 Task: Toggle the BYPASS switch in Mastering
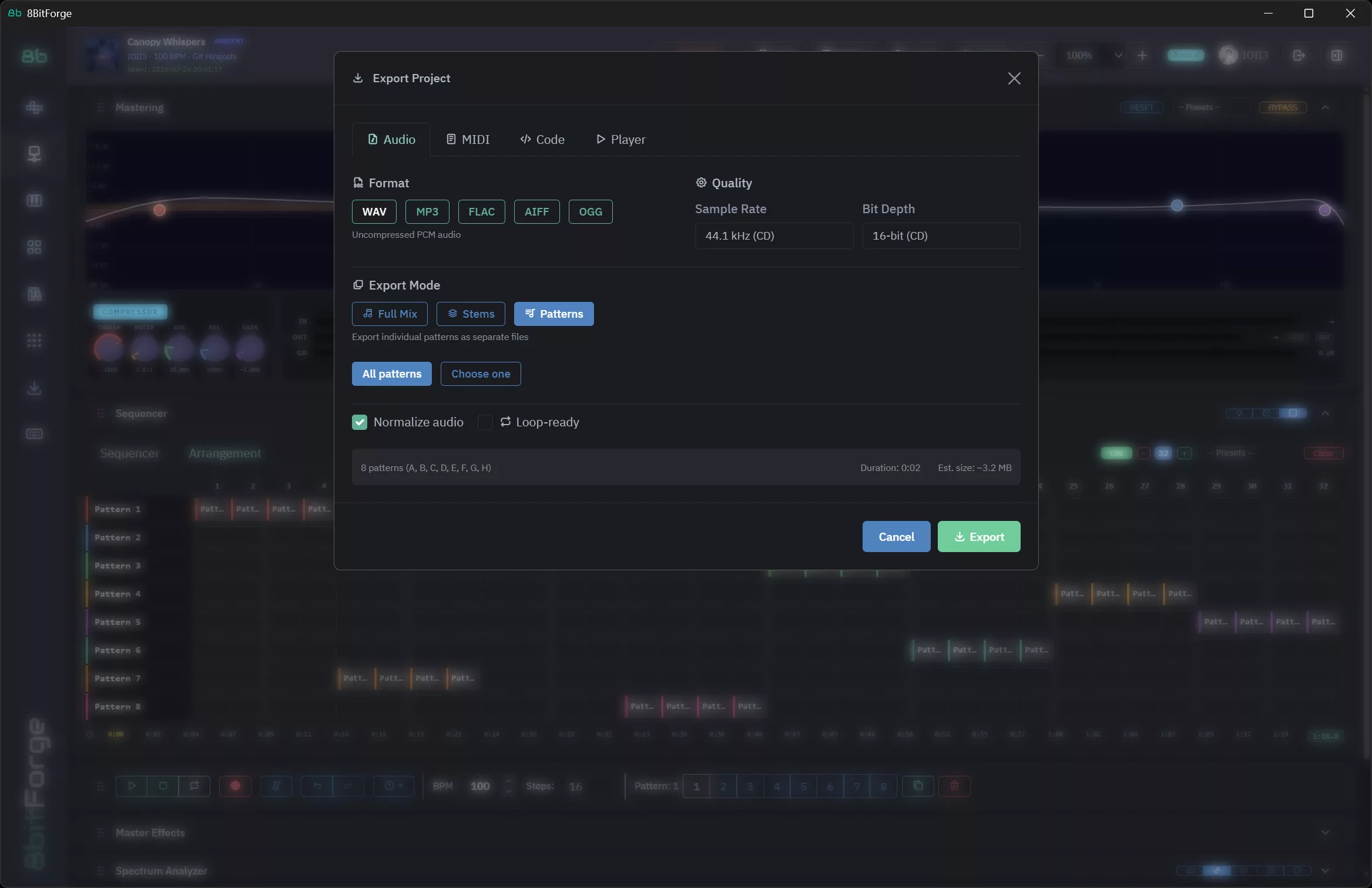coord(1283,107)
